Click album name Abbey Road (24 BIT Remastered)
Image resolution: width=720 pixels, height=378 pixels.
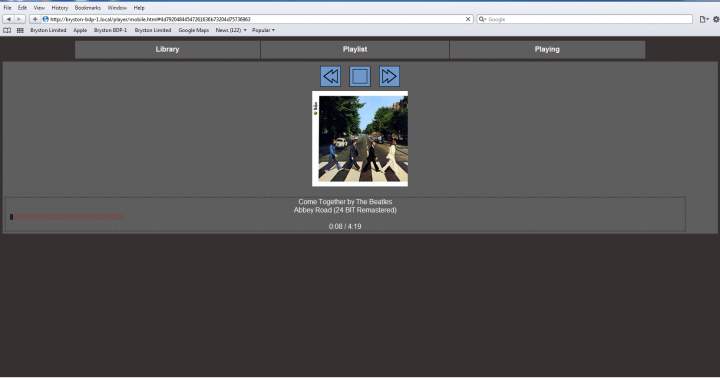[x=345, y=210]
